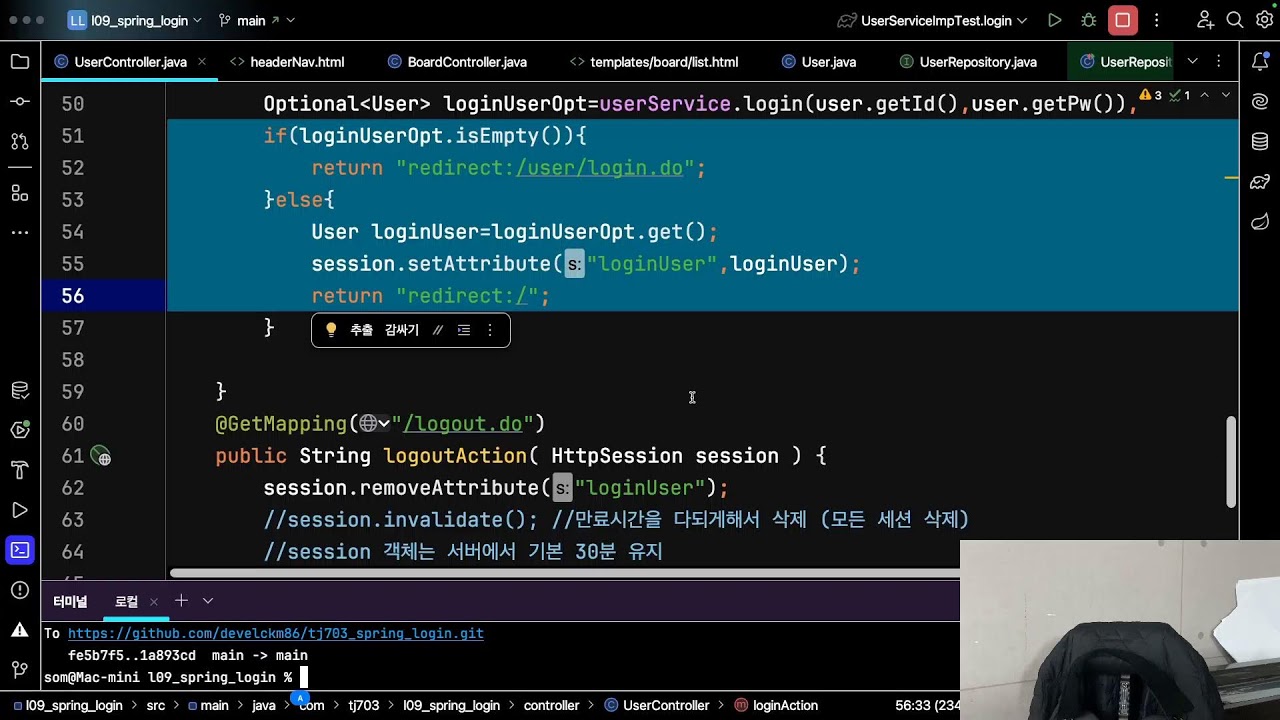Switch to BoardController.java tab
This screenshot has width=1280, height=720.
pyautogui.click(x=457, y=62)
